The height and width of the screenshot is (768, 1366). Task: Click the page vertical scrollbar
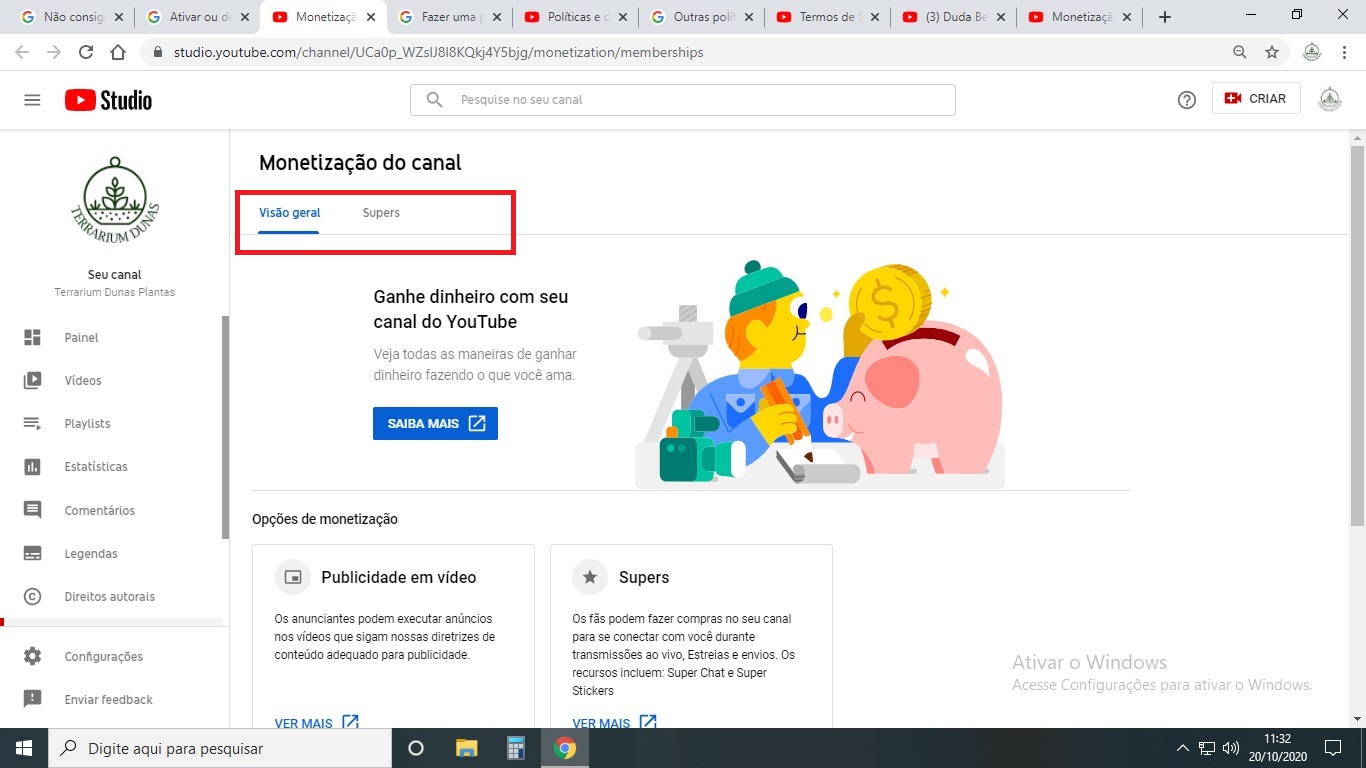(x=1357, y=336)
